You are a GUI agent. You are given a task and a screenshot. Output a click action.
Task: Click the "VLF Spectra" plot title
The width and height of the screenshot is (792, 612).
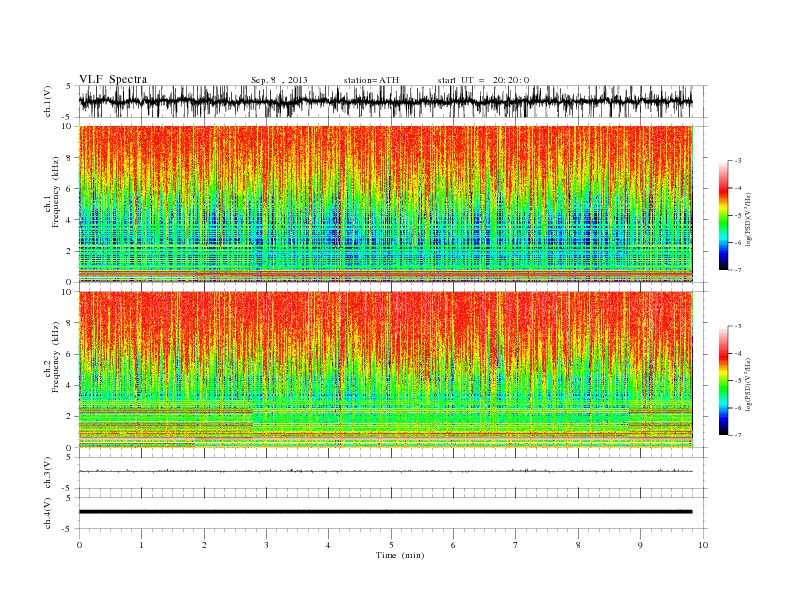[113, 79]
